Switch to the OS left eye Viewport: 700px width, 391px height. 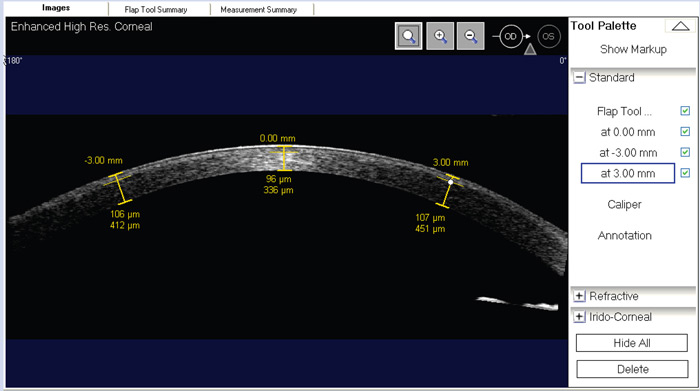pos(549,37)
